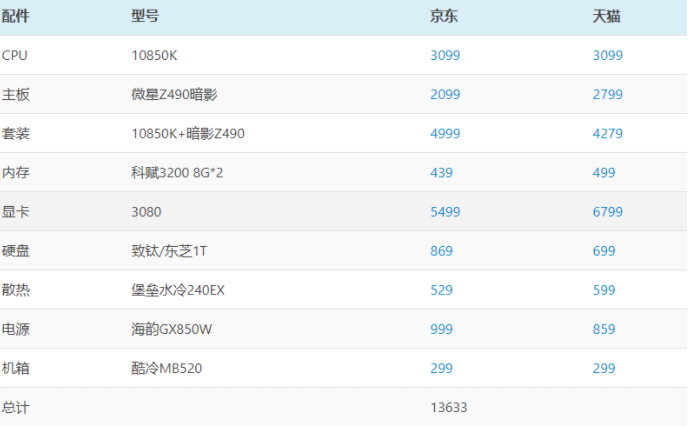Click the 天猫 price 2799 for 主板
689x426 pixels.
(607, 95)
